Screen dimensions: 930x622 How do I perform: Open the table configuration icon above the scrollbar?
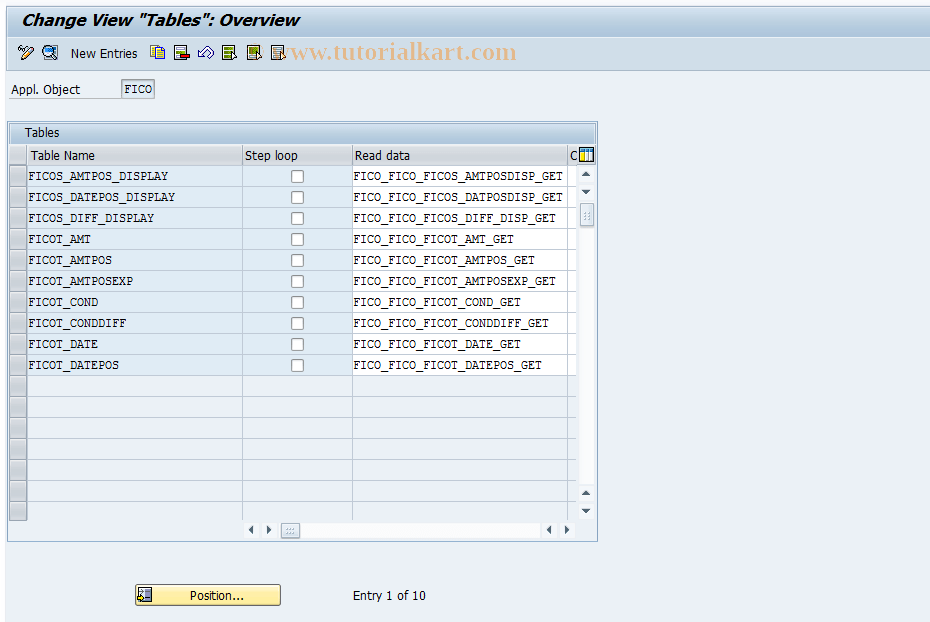[586, 155]
